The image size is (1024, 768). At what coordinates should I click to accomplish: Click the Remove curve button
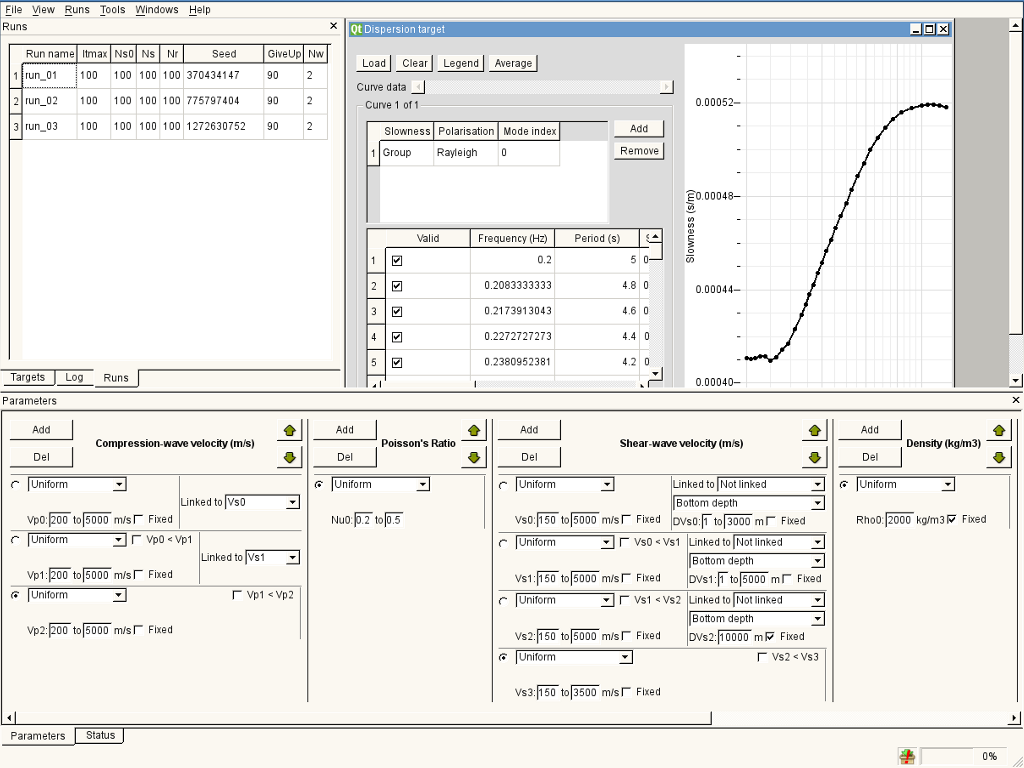pos(639,151)
